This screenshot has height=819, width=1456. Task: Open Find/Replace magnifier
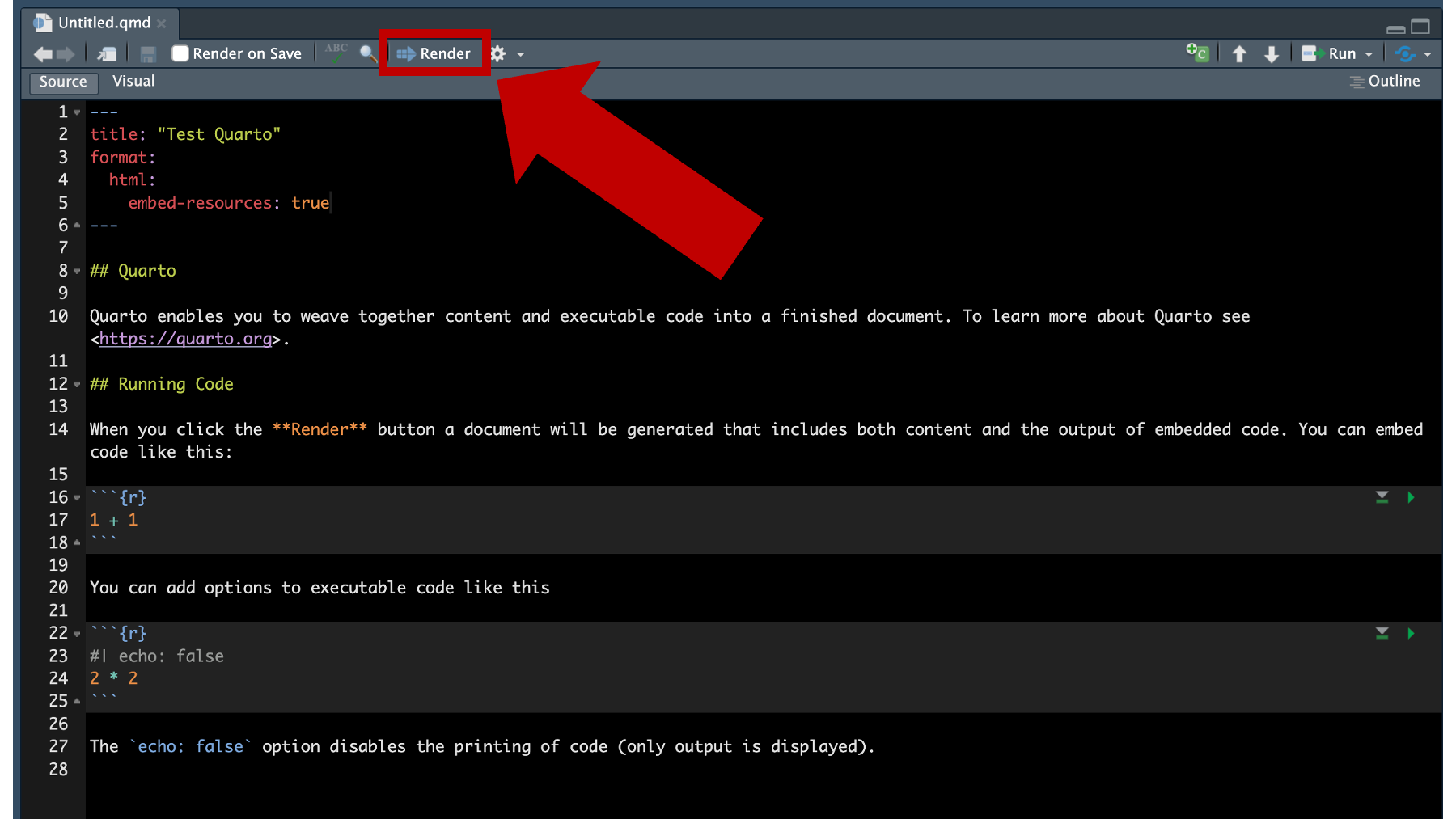[368, 54]
